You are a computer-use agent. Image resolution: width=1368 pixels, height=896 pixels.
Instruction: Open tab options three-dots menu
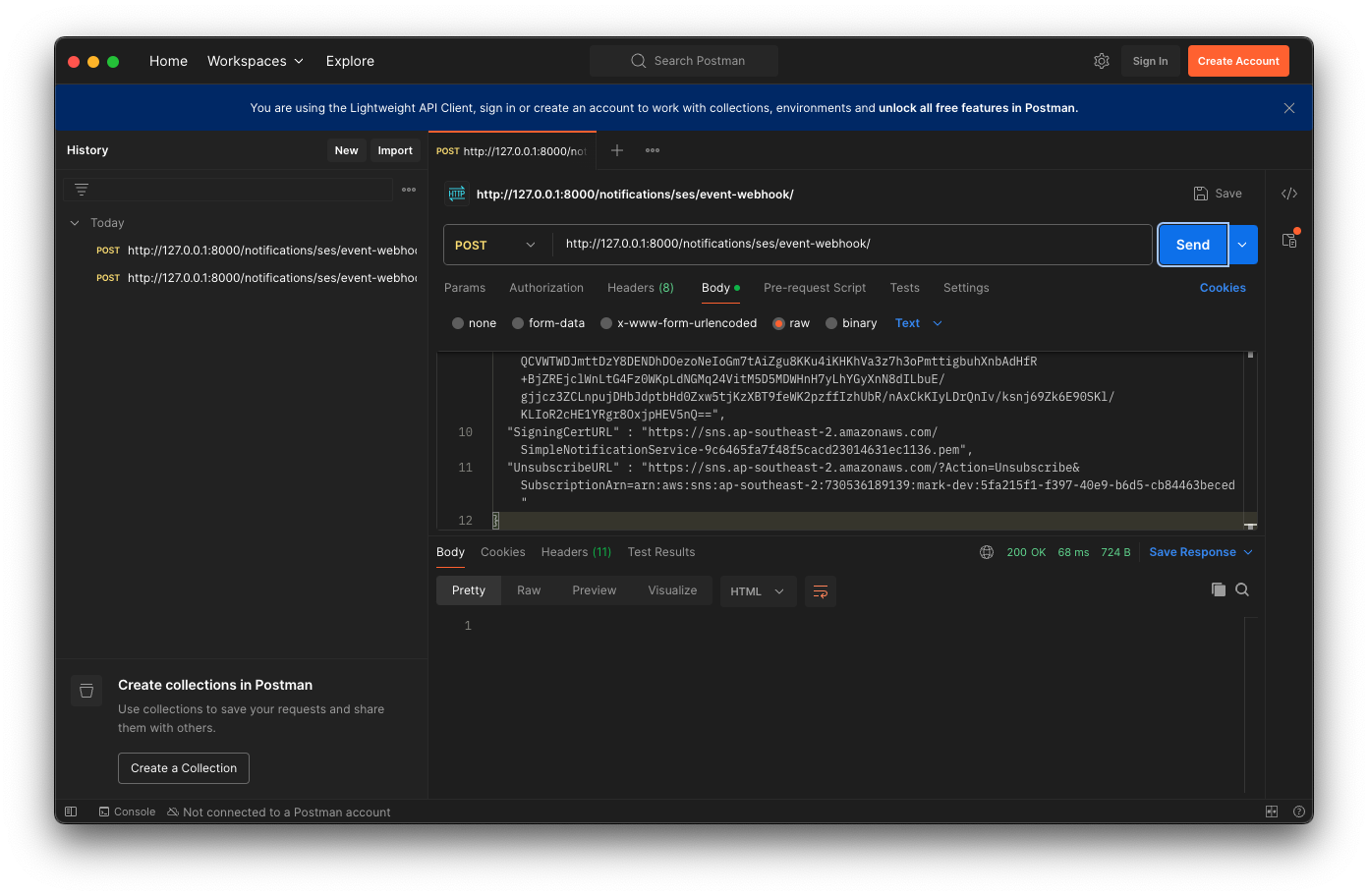(653, 150)
